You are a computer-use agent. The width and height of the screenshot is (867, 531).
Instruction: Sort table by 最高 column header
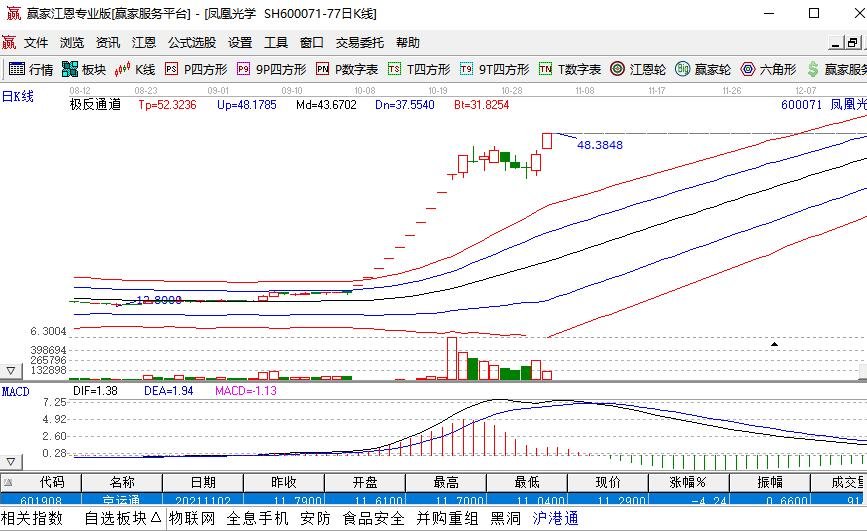pyautogui.click(x=446, y=482)
